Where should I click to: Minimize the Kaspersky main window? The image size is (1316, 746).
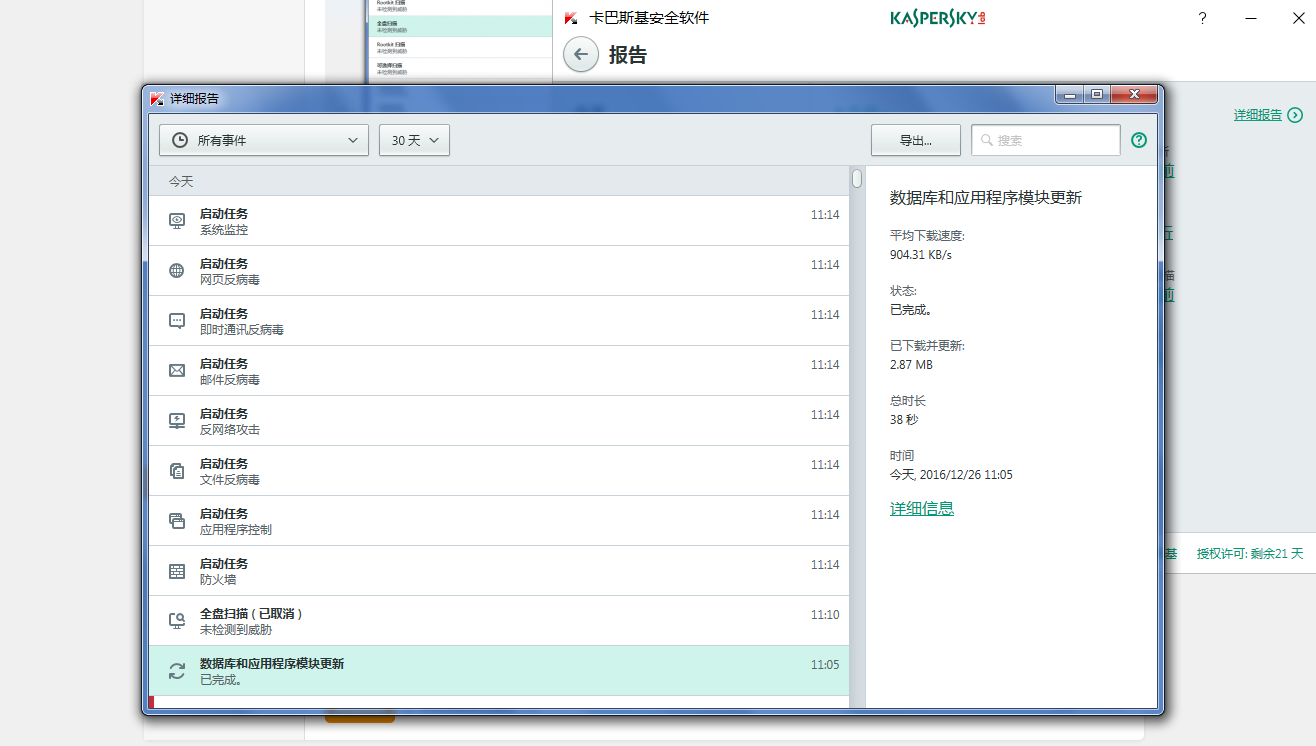tap(1251, 18)
